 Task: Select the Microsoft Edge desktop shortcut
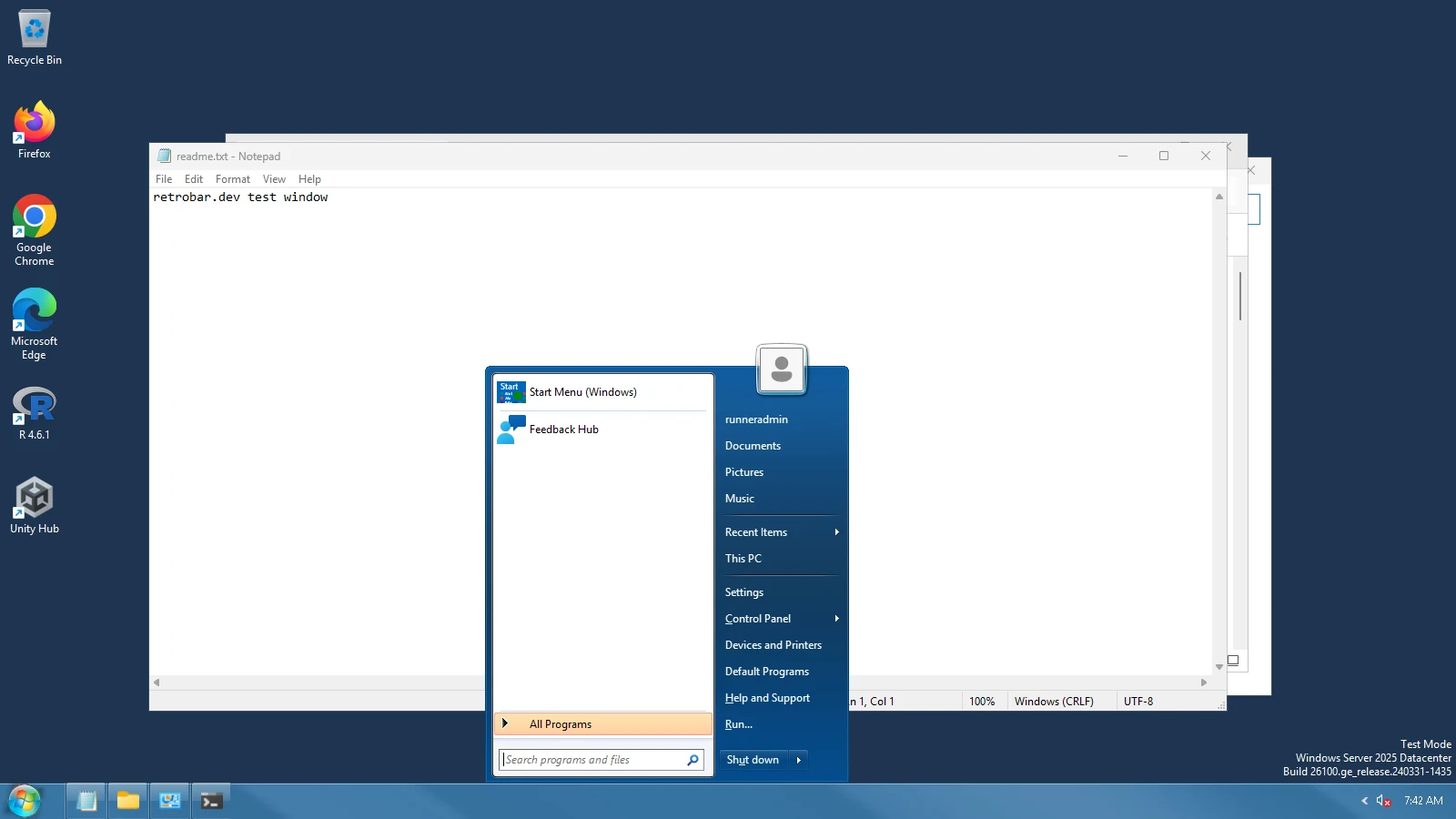click(x=35, y=324)
